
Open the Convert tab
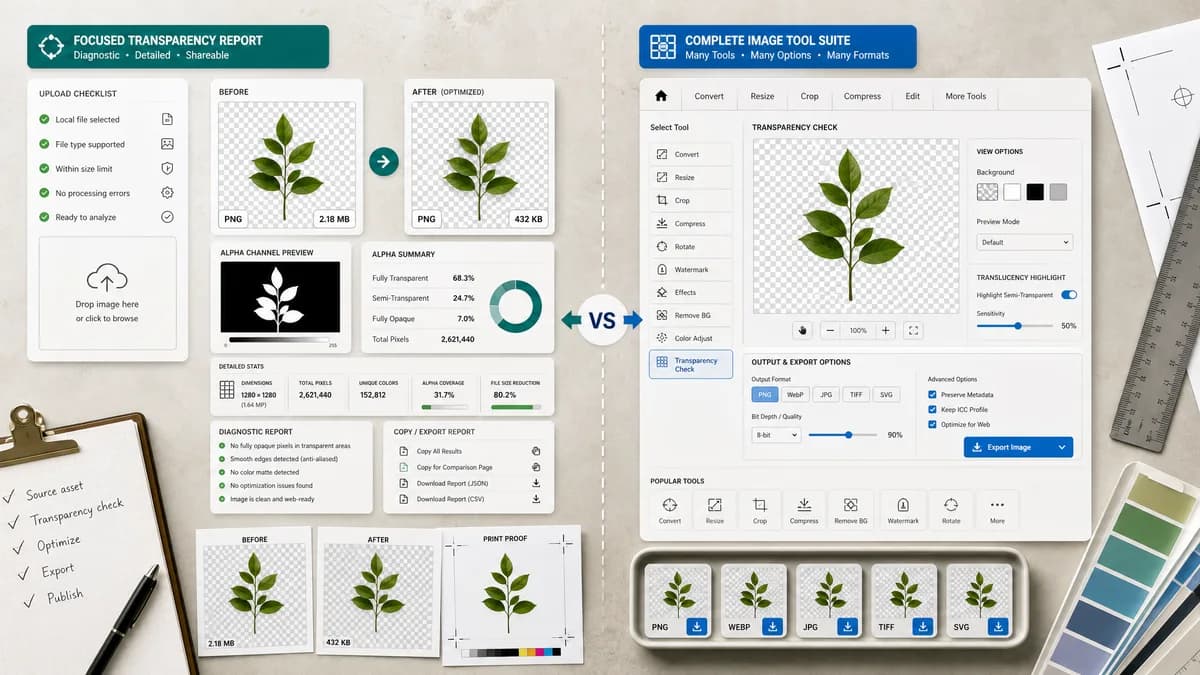coord(709,96)
